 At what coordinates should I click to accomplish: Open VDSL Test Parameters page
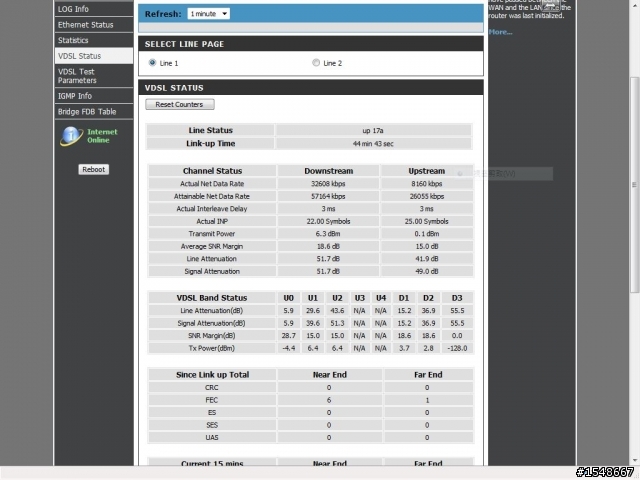pos(93,76)
